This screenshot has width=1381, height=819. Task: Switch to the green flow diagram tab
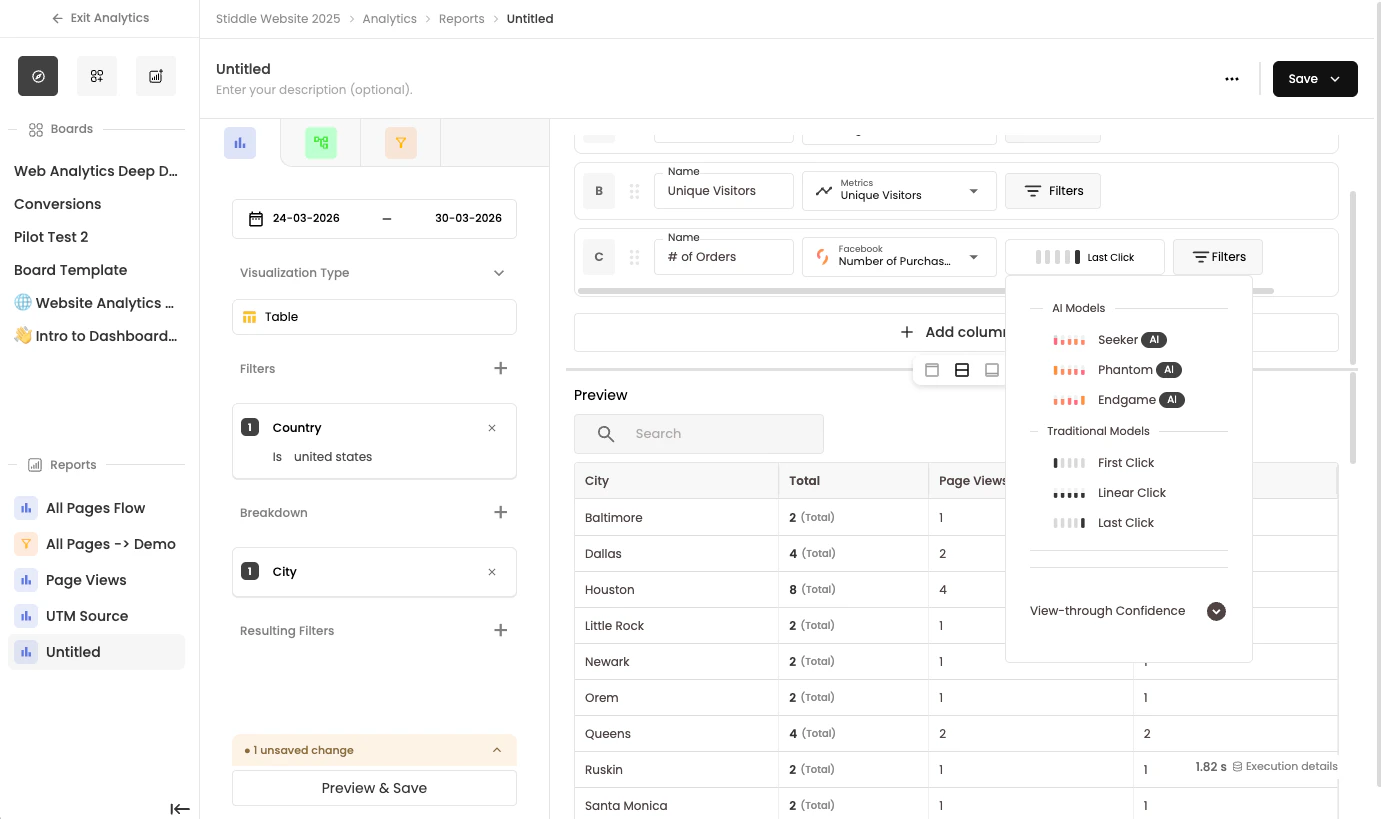[321, 143]
